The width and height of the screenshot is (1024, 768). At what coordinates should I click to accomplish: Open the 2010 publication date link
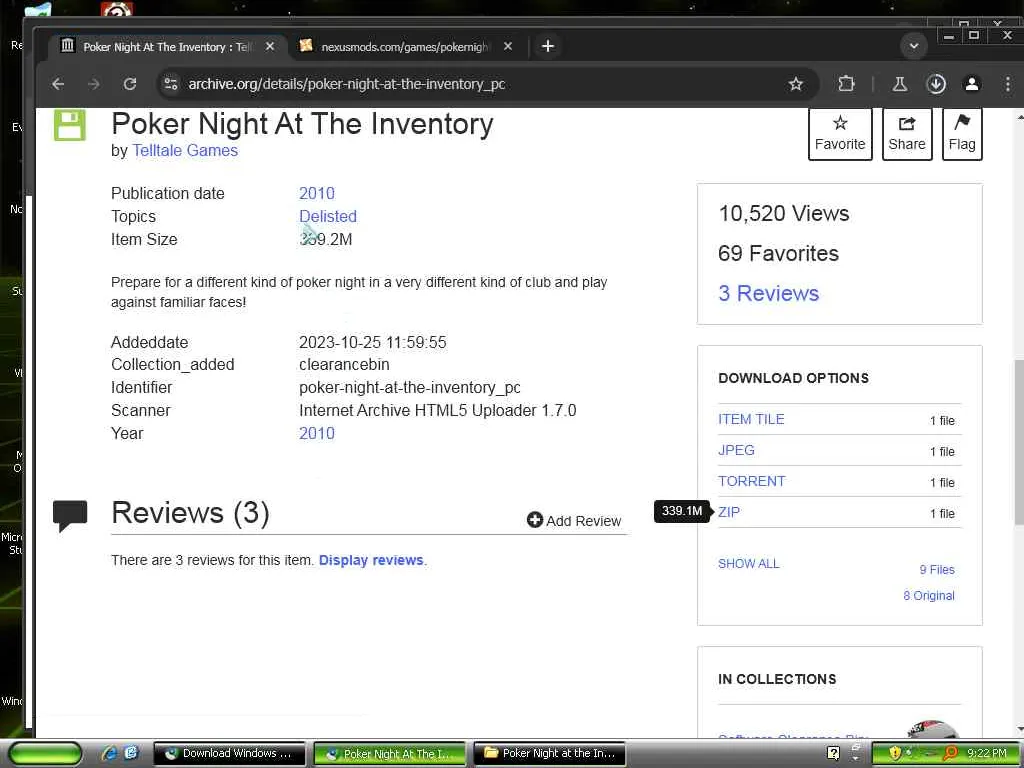317,193
